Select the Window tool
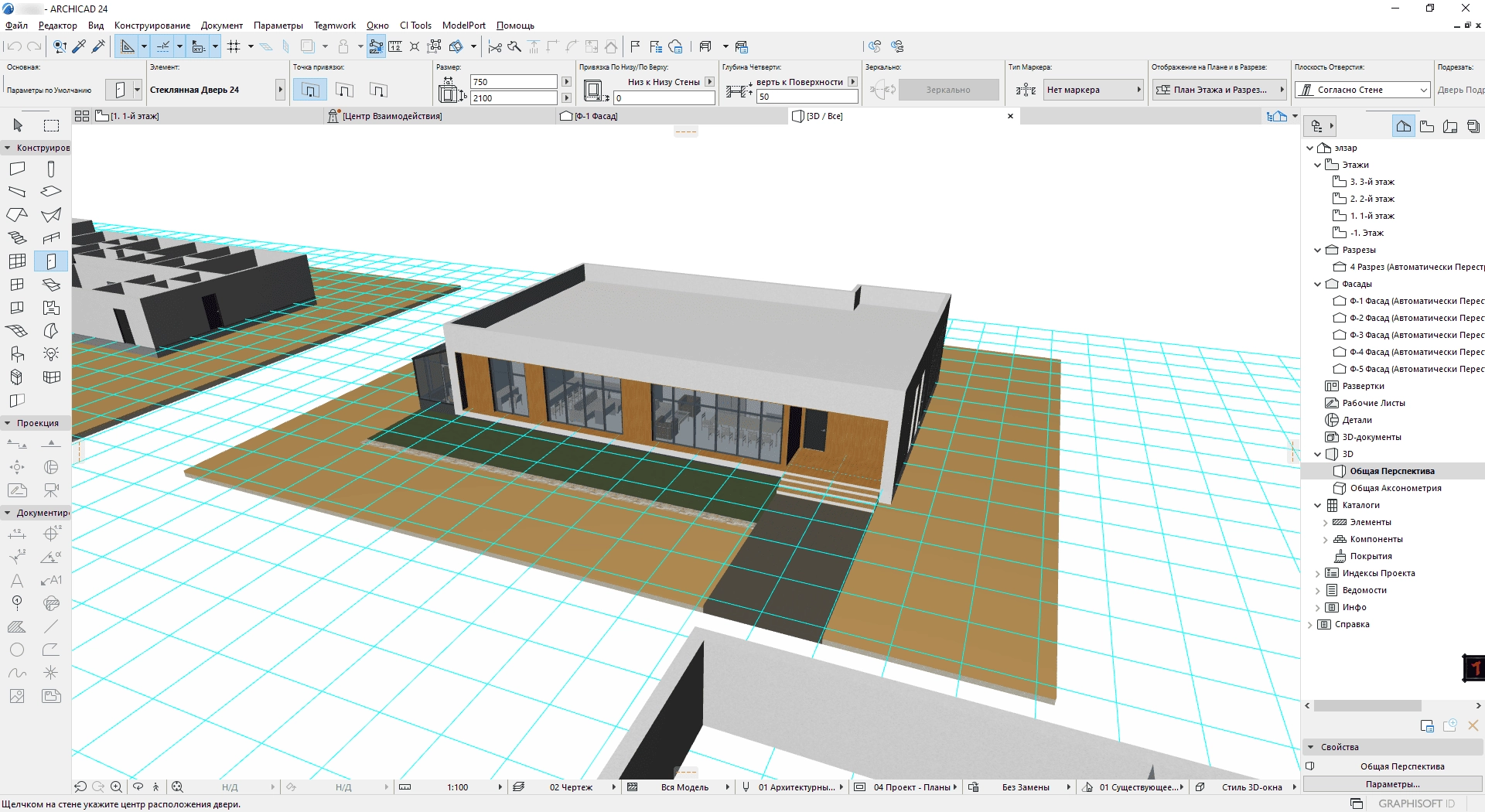This screenshot has width=1485, height=812. (x=17, y=285)
